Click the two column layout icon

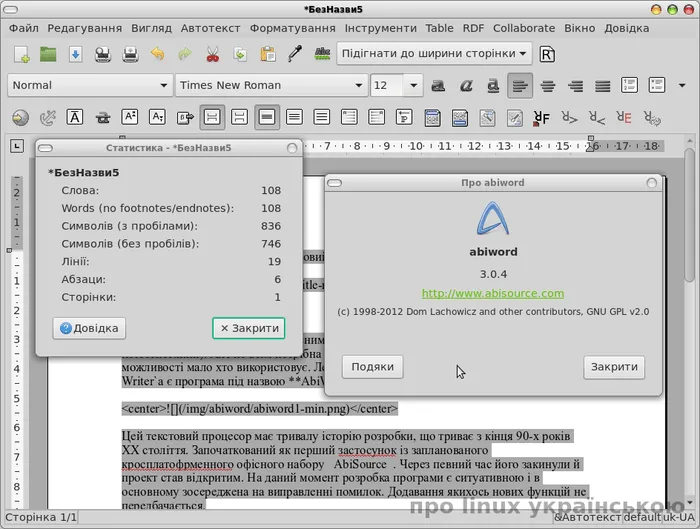pyautogui.click(x=240, y=118)
